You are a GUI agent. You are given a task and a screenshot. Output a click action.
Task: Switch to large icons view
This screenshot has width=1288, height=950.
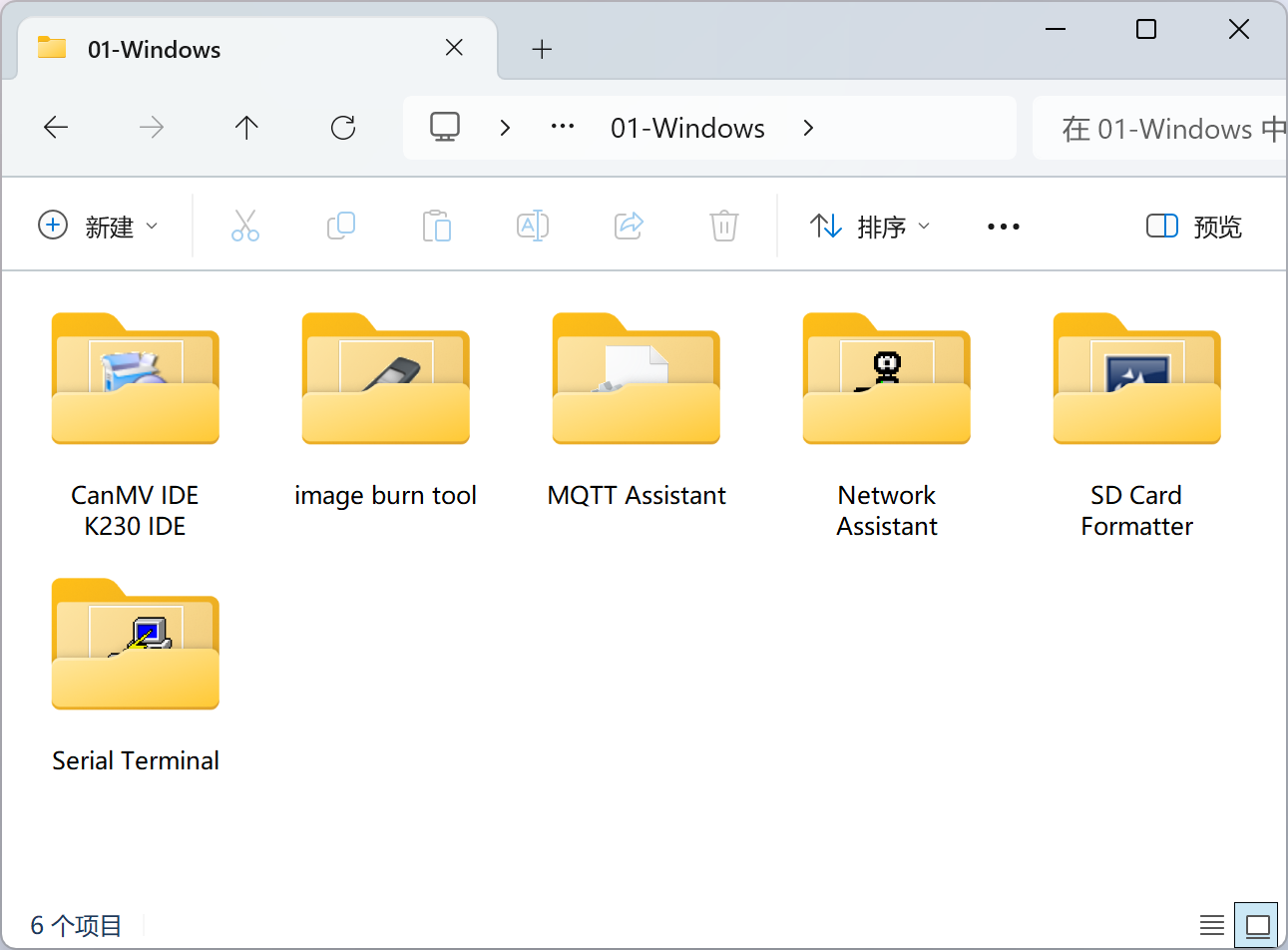tap(1257, 925)
